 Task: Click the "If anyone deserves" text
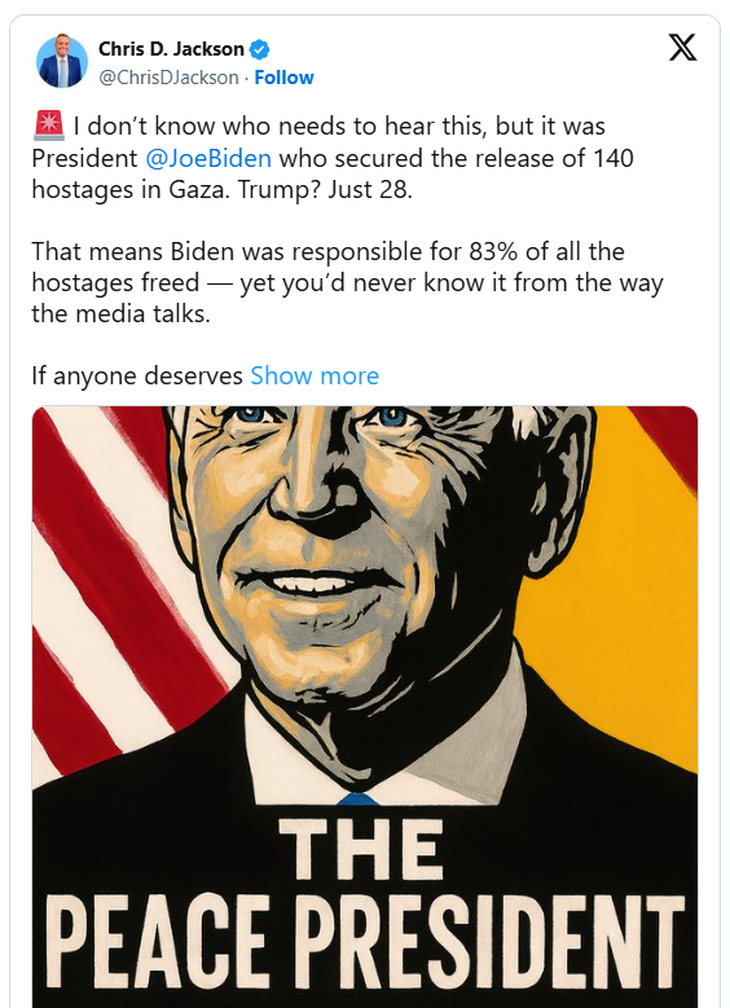[137, 376]
